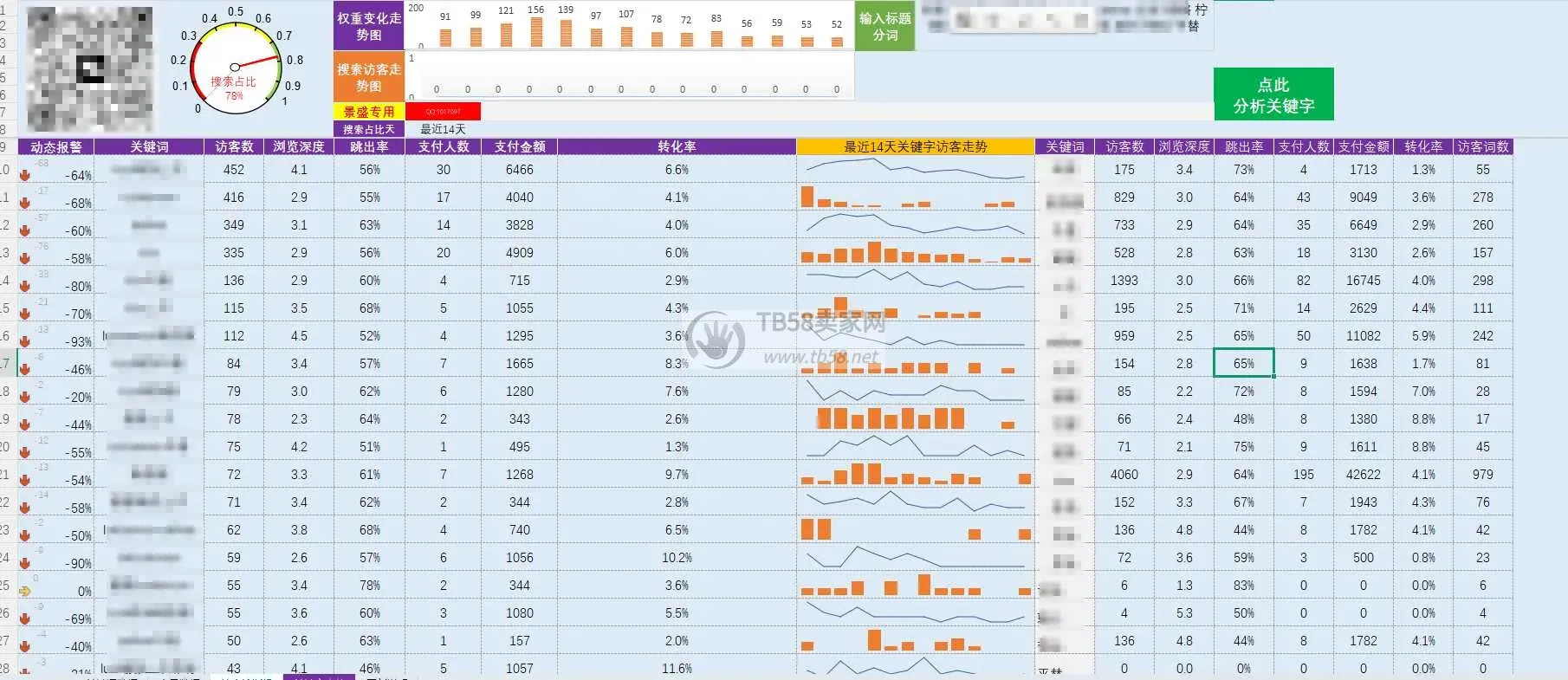Click the red down arrow beside -64%
Screen dimensions: 1568x680
24,175
